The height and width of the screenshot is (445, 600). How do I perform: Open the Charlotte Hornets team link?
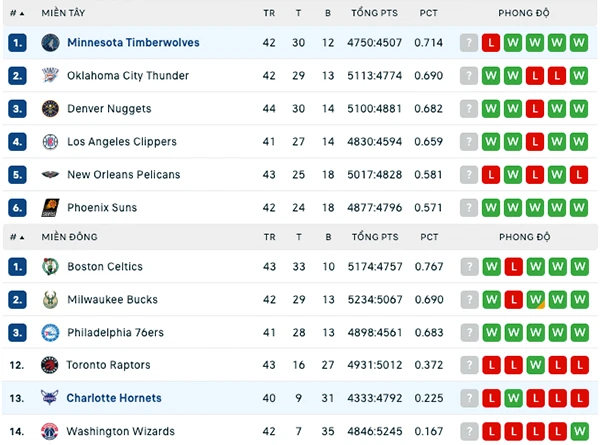pyautogui.click(x=114, y=398)
